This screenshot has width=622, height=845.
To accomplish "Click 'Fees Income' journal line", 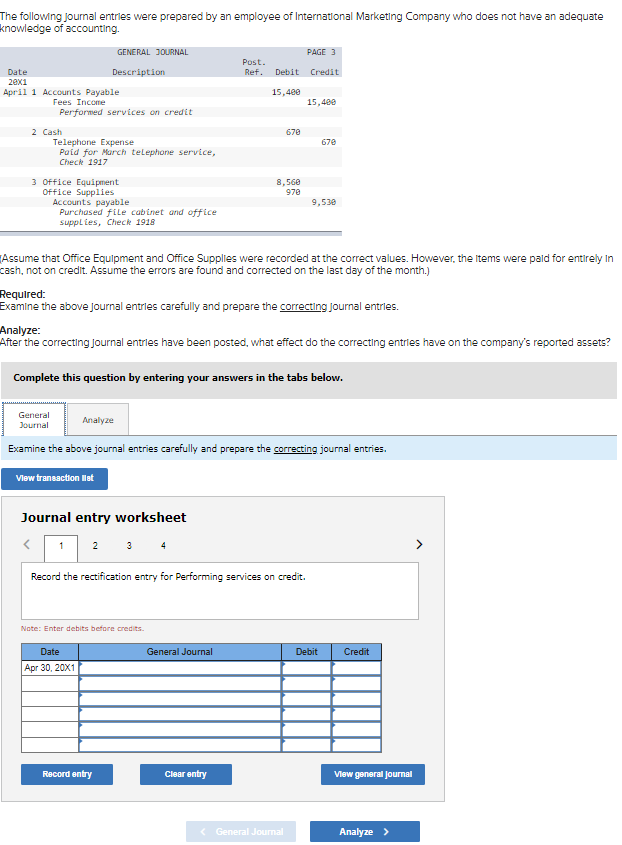I will click(79, 102).
